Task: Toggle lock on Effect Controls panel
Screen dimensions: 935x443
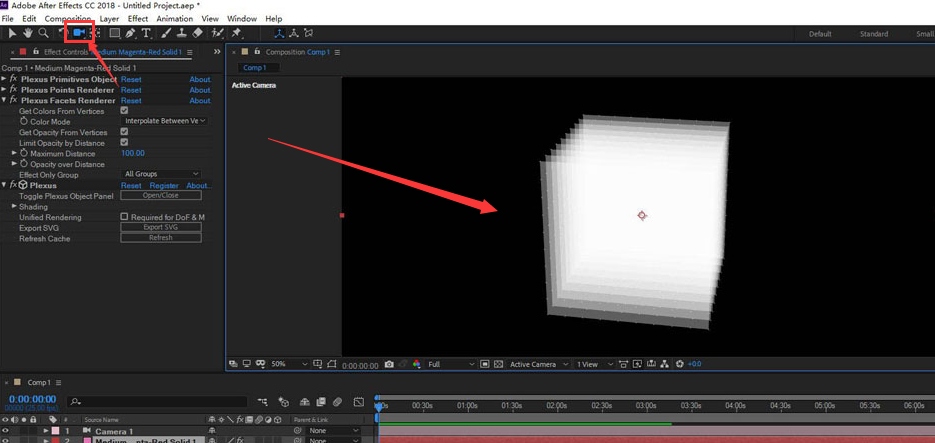Action: coord(36,52)
